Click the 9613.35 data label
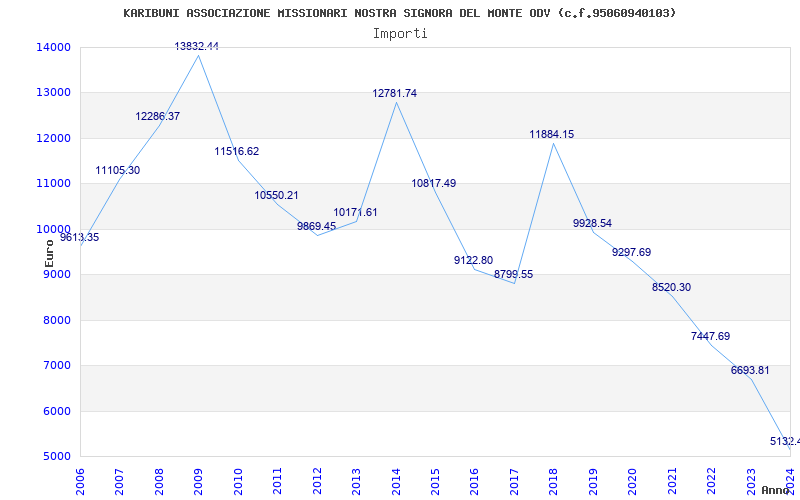800x500 pixels. click(x=80, y=237)
